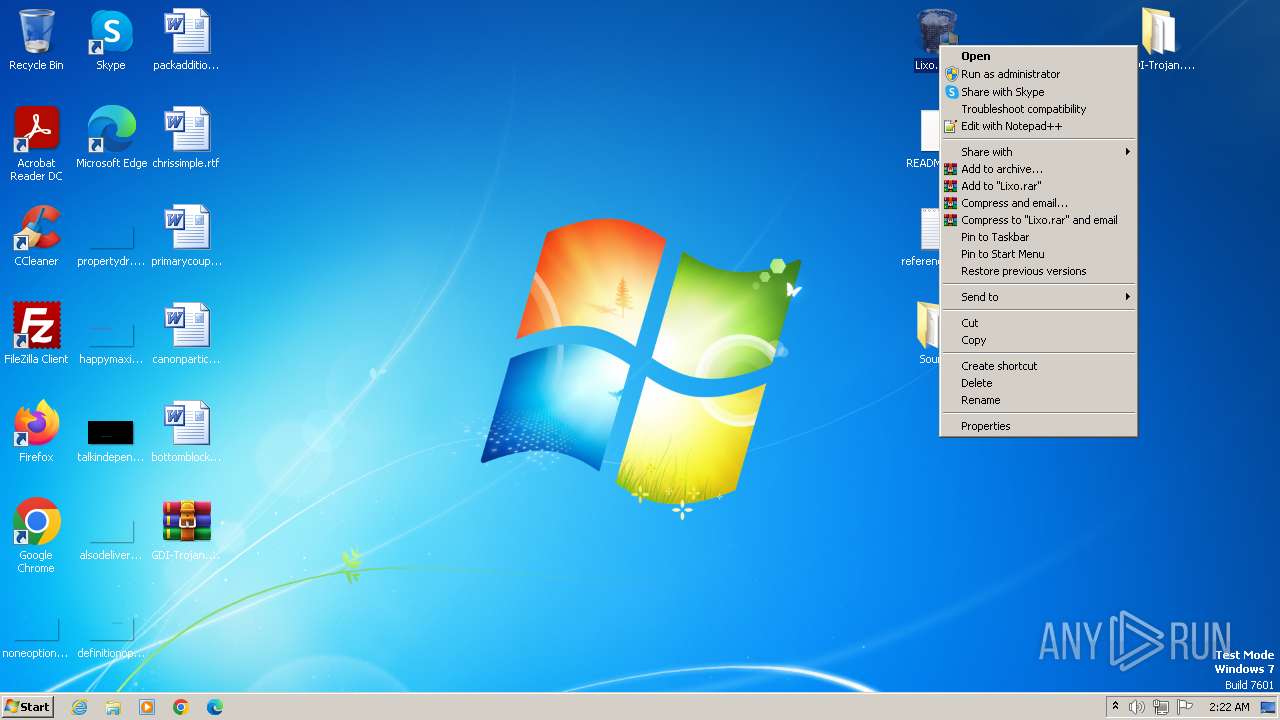
Task: Select the canonpartic... Word document
Action: pos(186,335)
